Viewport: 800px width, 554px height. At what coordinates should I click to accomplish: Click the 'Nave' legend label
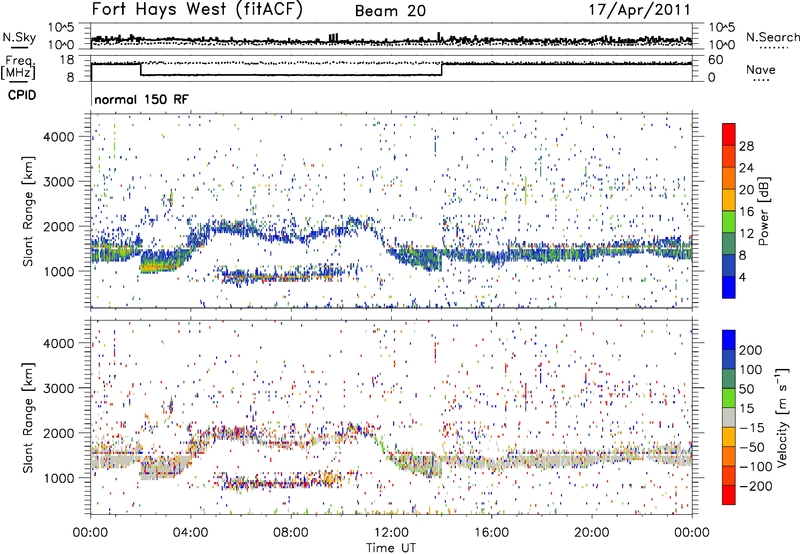pos(761,69)
